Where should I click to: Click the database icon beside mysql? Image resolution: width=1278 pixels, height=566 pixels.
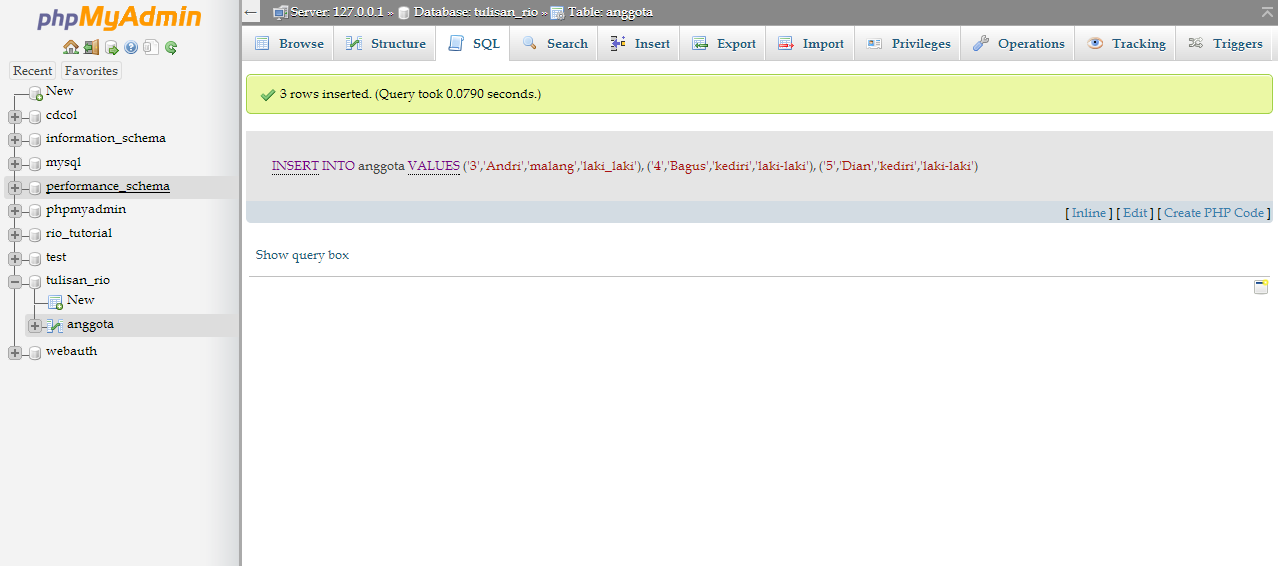click(x=35, y=163)
